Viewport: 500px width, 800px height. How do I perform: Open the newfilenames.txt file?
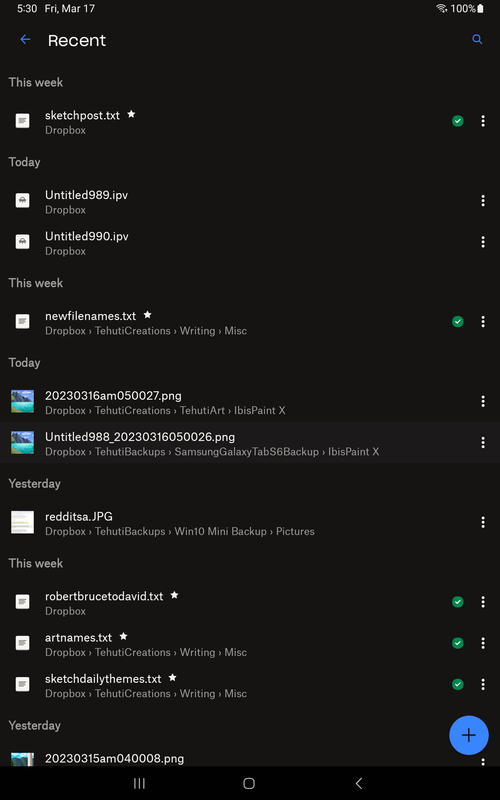coord(250,321)
